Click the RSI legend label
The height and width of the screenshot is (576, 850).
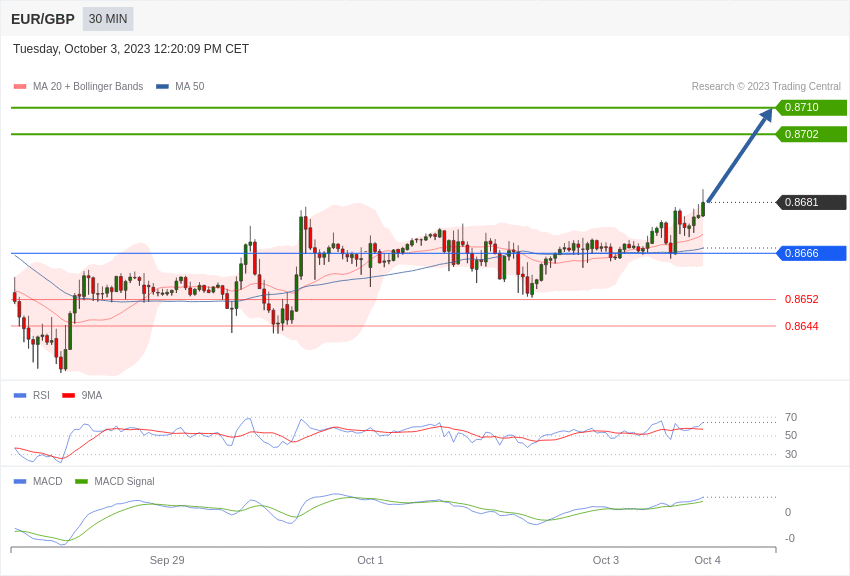pos(41,396)
